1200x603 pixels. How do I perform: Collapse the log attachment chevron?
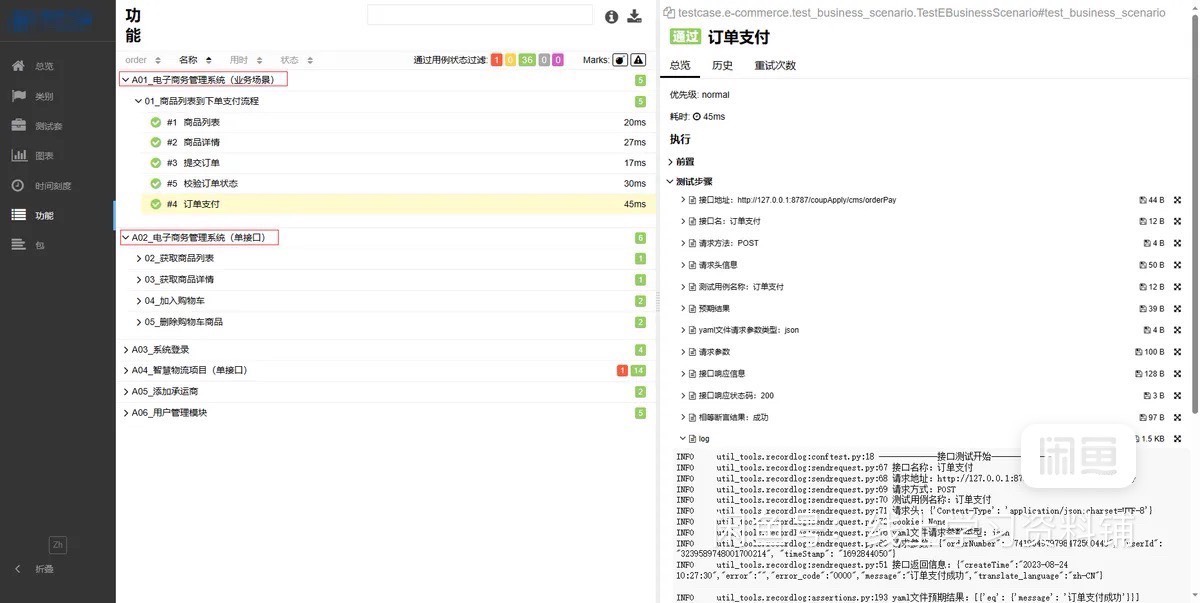683,439
